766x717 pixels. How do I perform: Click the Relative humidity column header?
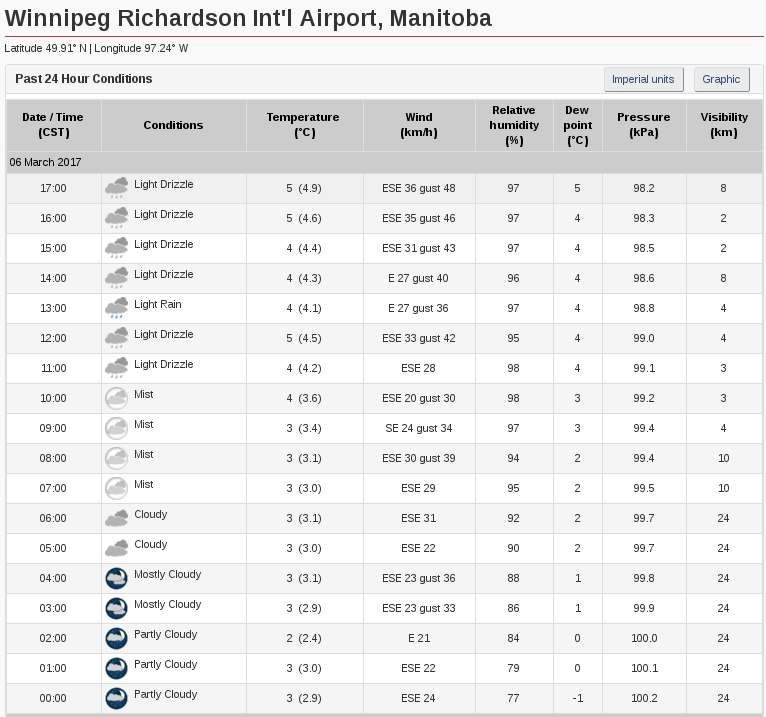click(x=514, y=125)
